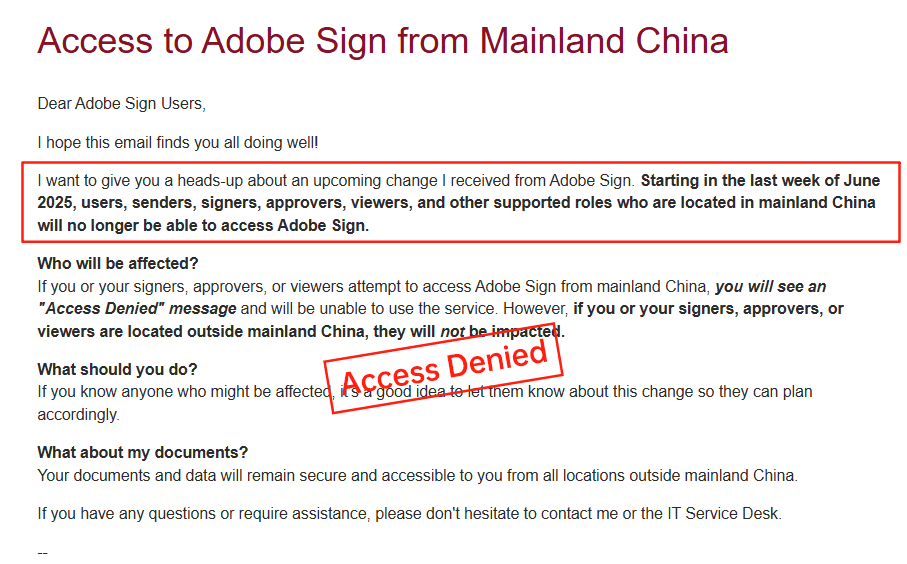Click the word "accordingly." ending the paragraph

[78, 414]
